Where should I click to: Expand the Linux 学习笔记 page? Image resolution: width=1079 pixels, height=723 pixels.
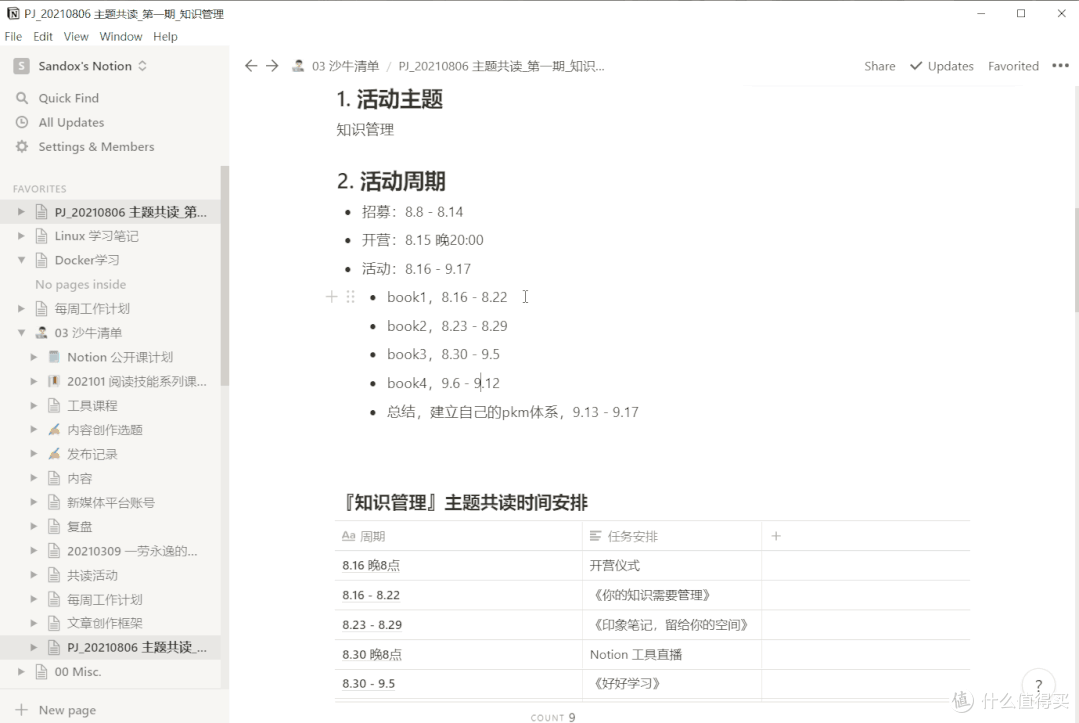pos(20,235)
